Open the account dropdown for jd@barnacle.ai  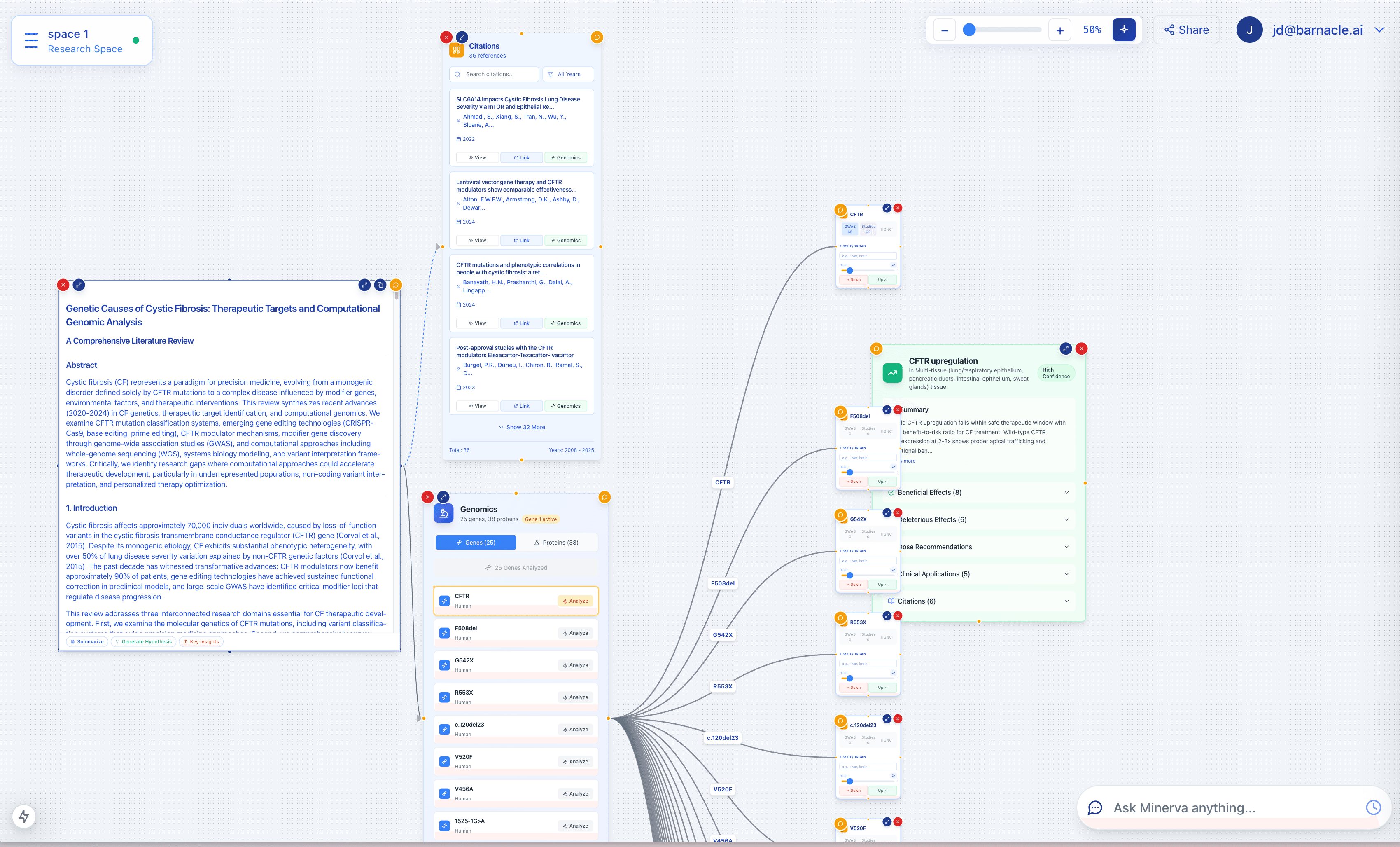coord(1379,30)
